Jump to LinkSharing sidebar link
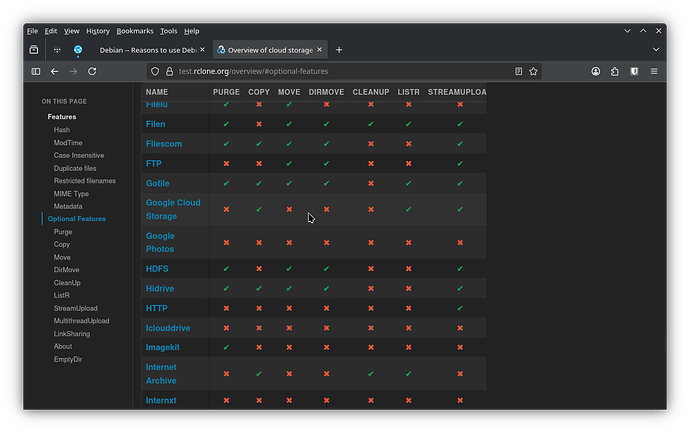The width and height of the screenshot is (690, 432). pos(72,333)
